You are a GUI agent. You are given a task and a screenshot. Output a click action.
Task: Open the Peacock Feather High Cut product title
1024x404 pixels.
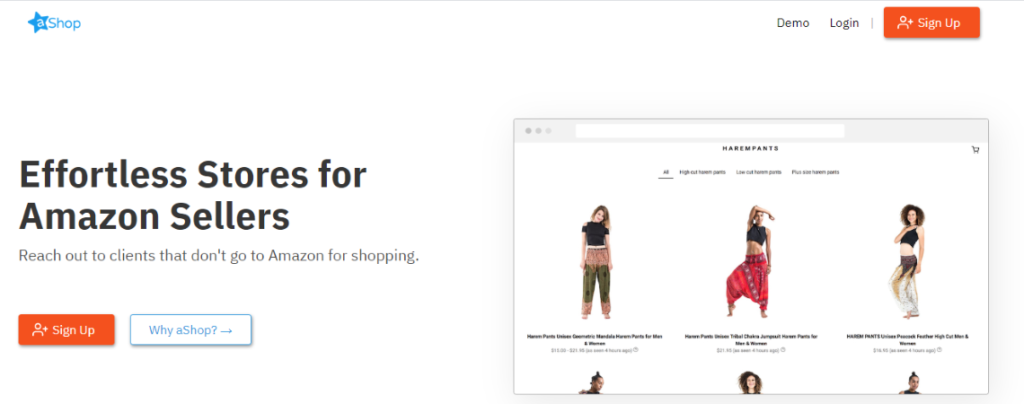(x=907, y=339)
